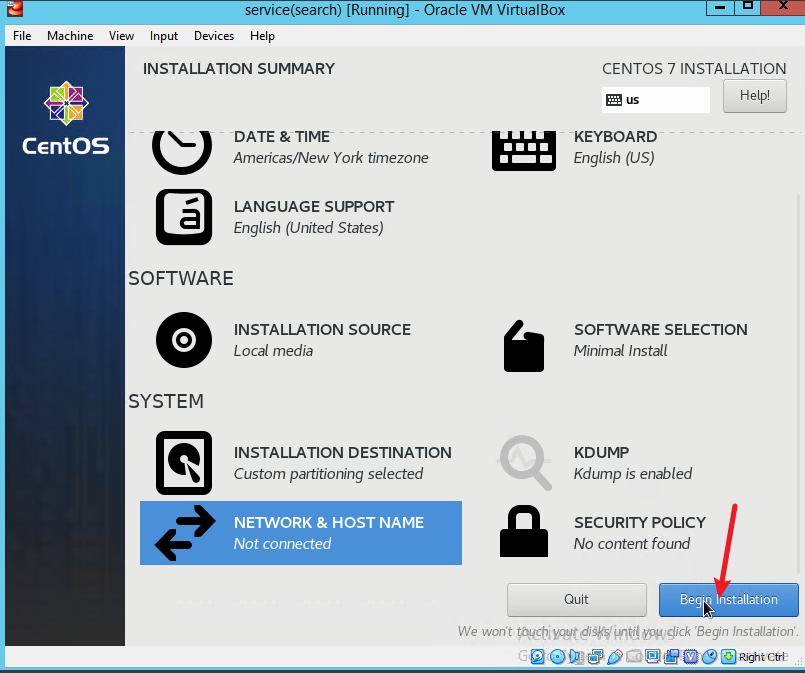The image size is (805, 673).
Task: Minimize the VirtualBox window
Action: click(720, 7)
